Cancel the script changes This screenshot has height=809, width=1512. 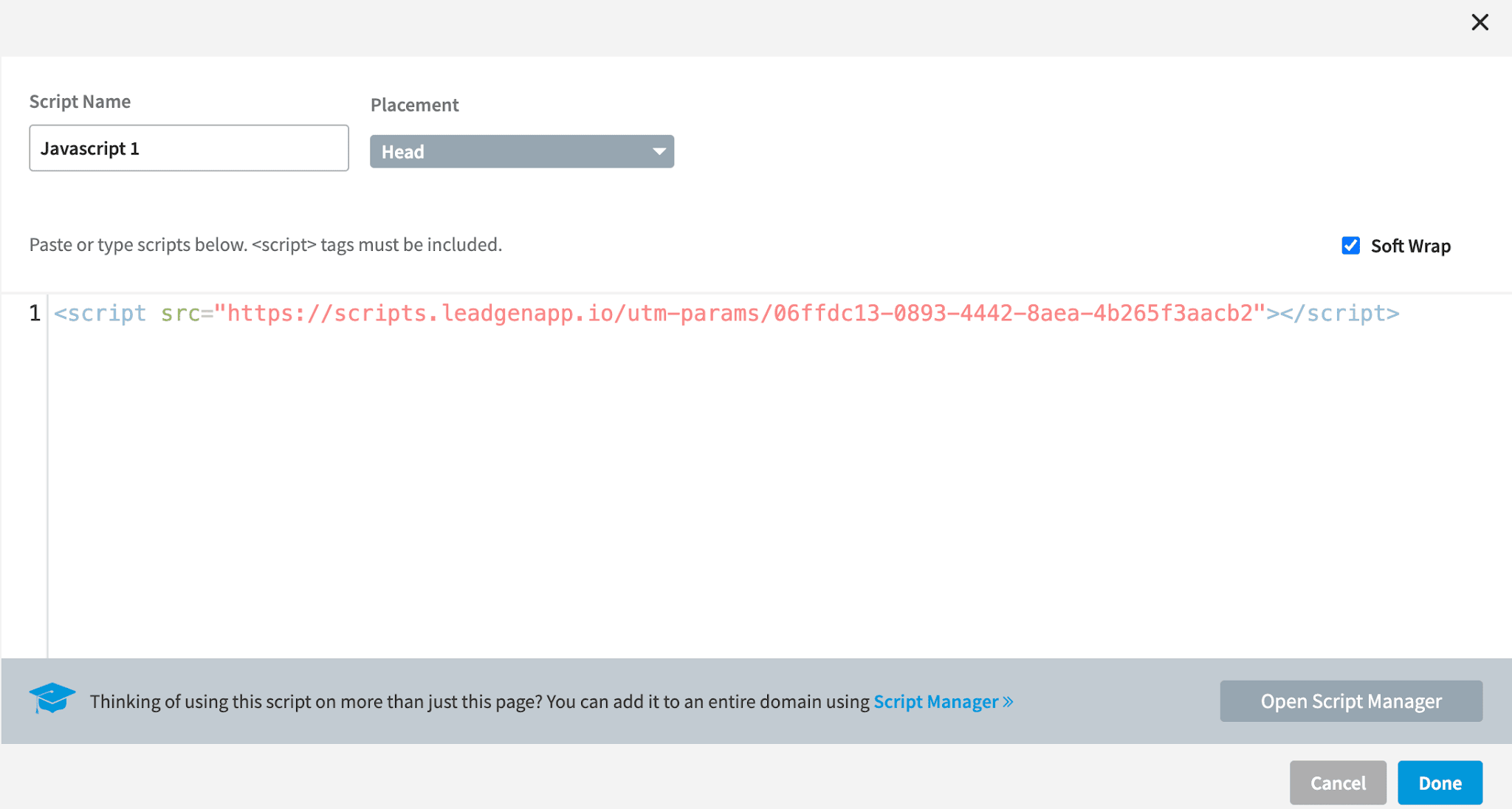pos(1337,782)
